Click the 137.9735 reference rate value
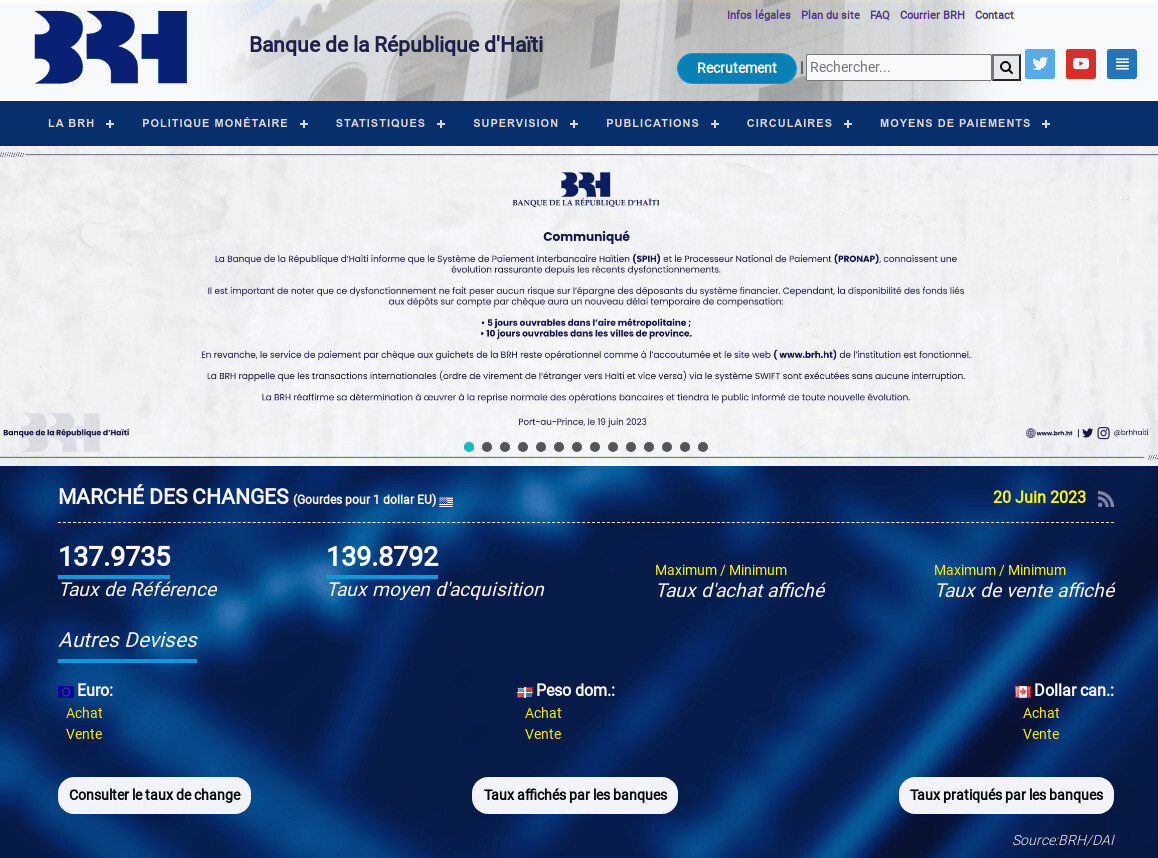 tap(114, 557)
